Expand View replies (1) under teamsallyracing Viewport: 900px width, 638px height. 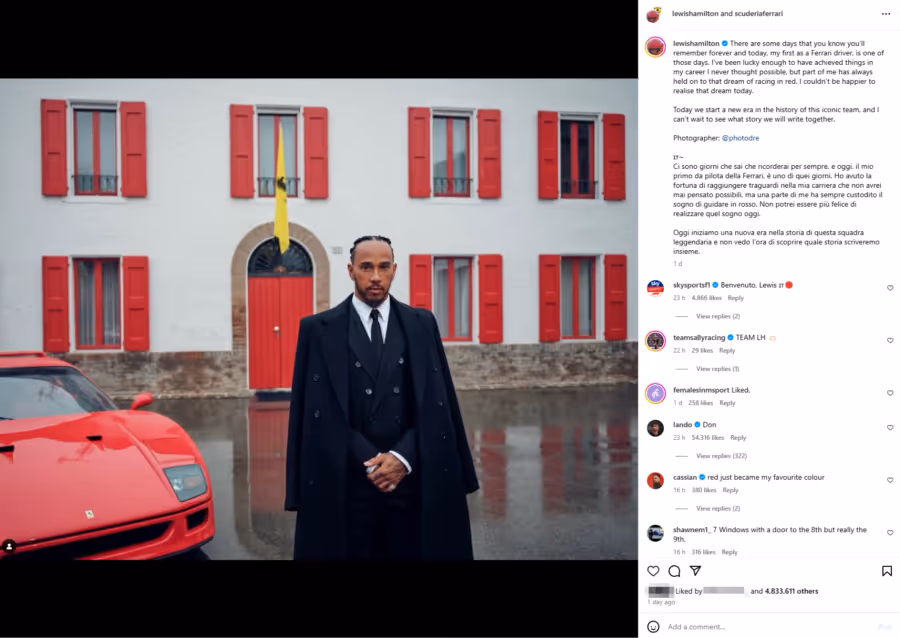[x=717, y=369]
